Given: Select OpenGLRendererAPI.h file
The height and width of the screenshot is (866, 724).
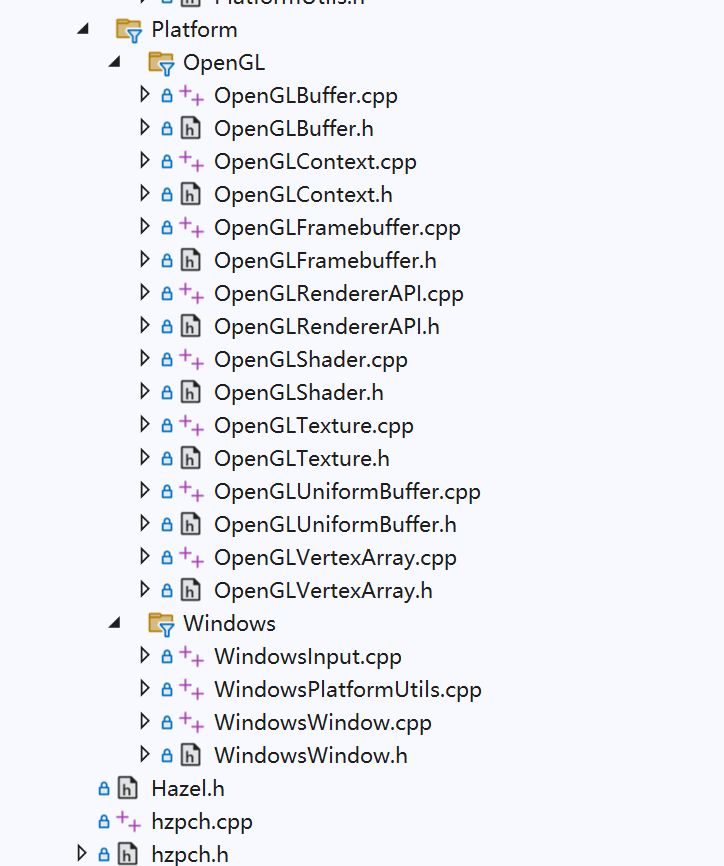Looking at the screenshot, I should 327,326.
